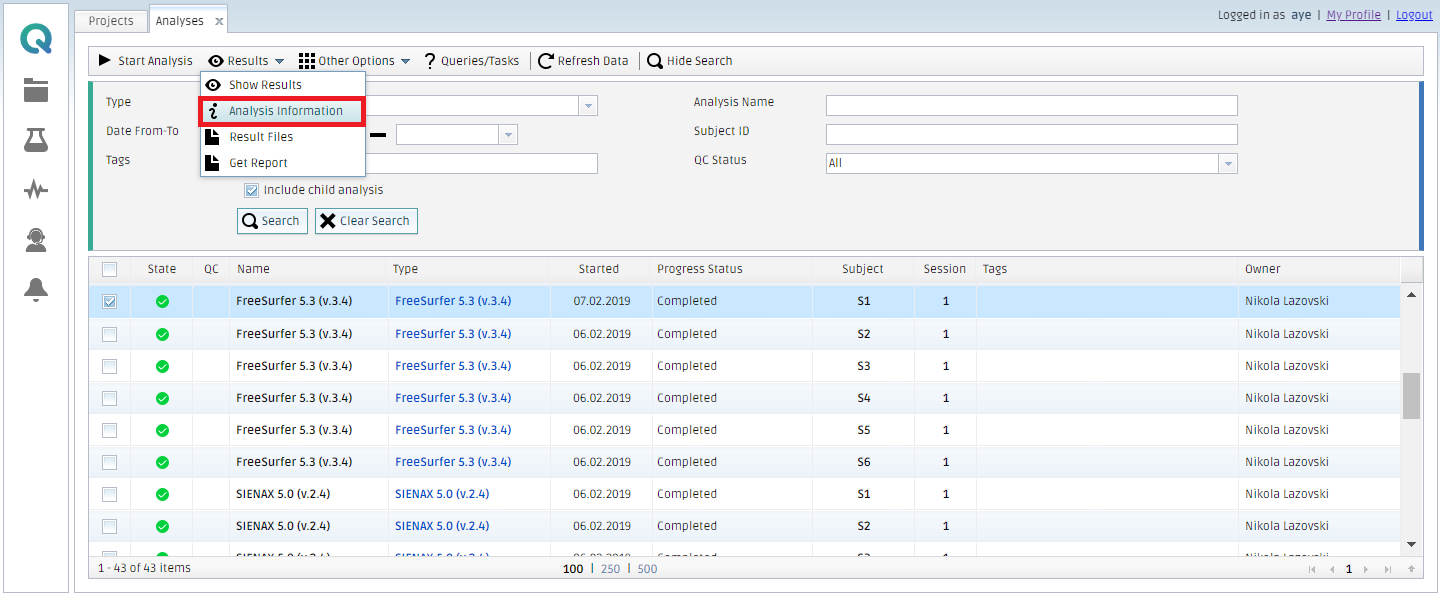This screenshot has width=1440, height=593.
Task: Go to the first page of results
Action: (1314, 569)
